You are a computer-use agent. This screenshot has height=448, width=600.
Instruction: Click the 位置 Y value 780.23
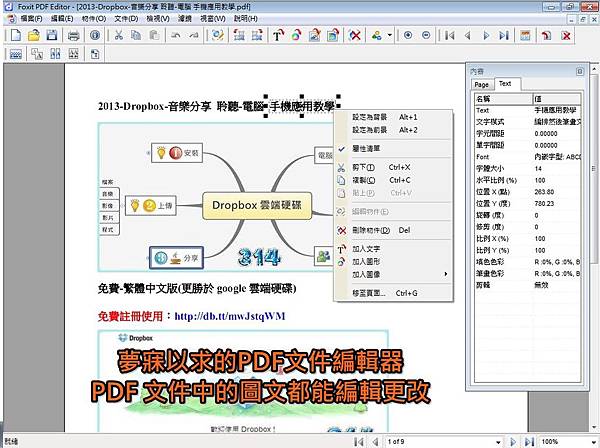pyautogui.click(x=544, y=204)
